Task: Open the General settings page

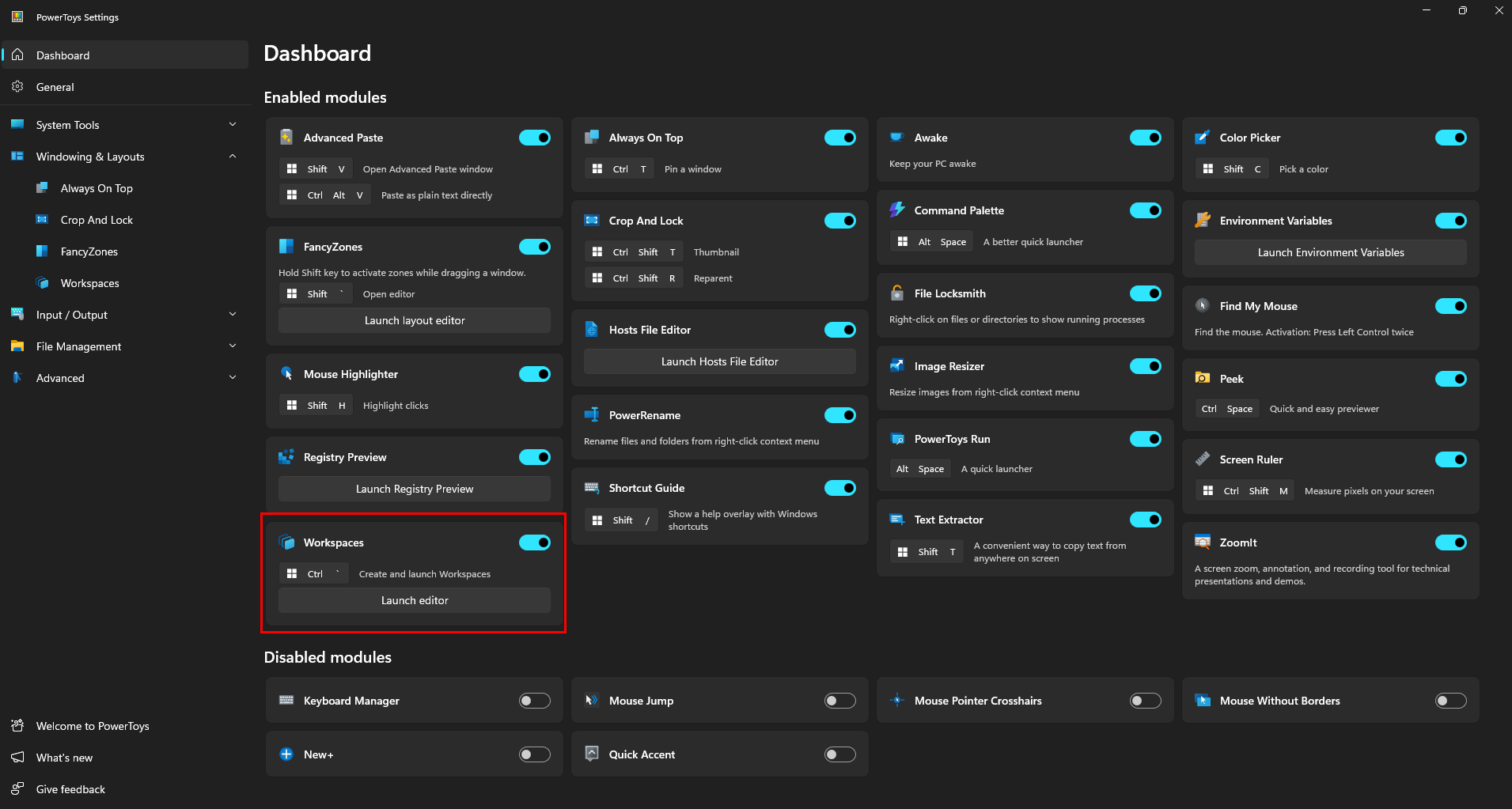Action: tap(124, 87)
